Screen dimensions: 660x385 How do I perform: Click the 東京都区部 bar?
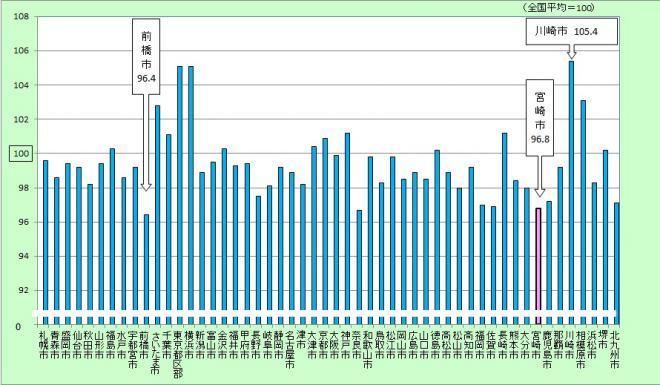point(180,195)
